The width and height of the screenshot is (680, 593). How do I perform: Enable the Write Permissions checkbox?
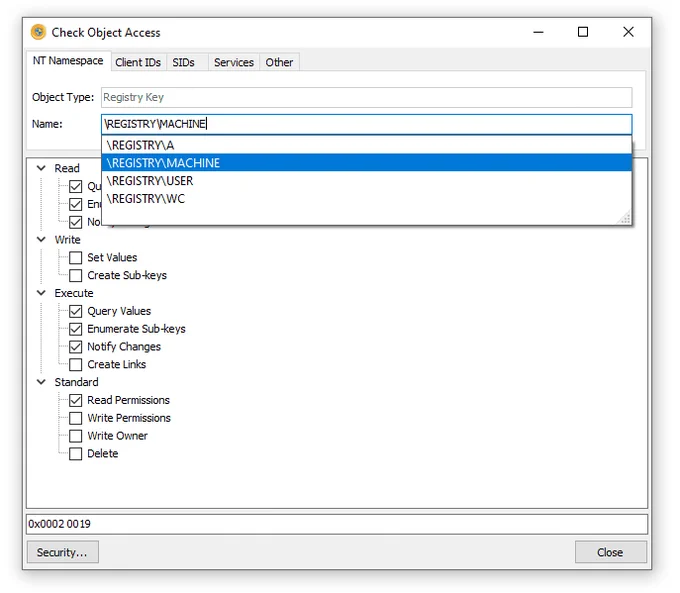click(75, 418)
